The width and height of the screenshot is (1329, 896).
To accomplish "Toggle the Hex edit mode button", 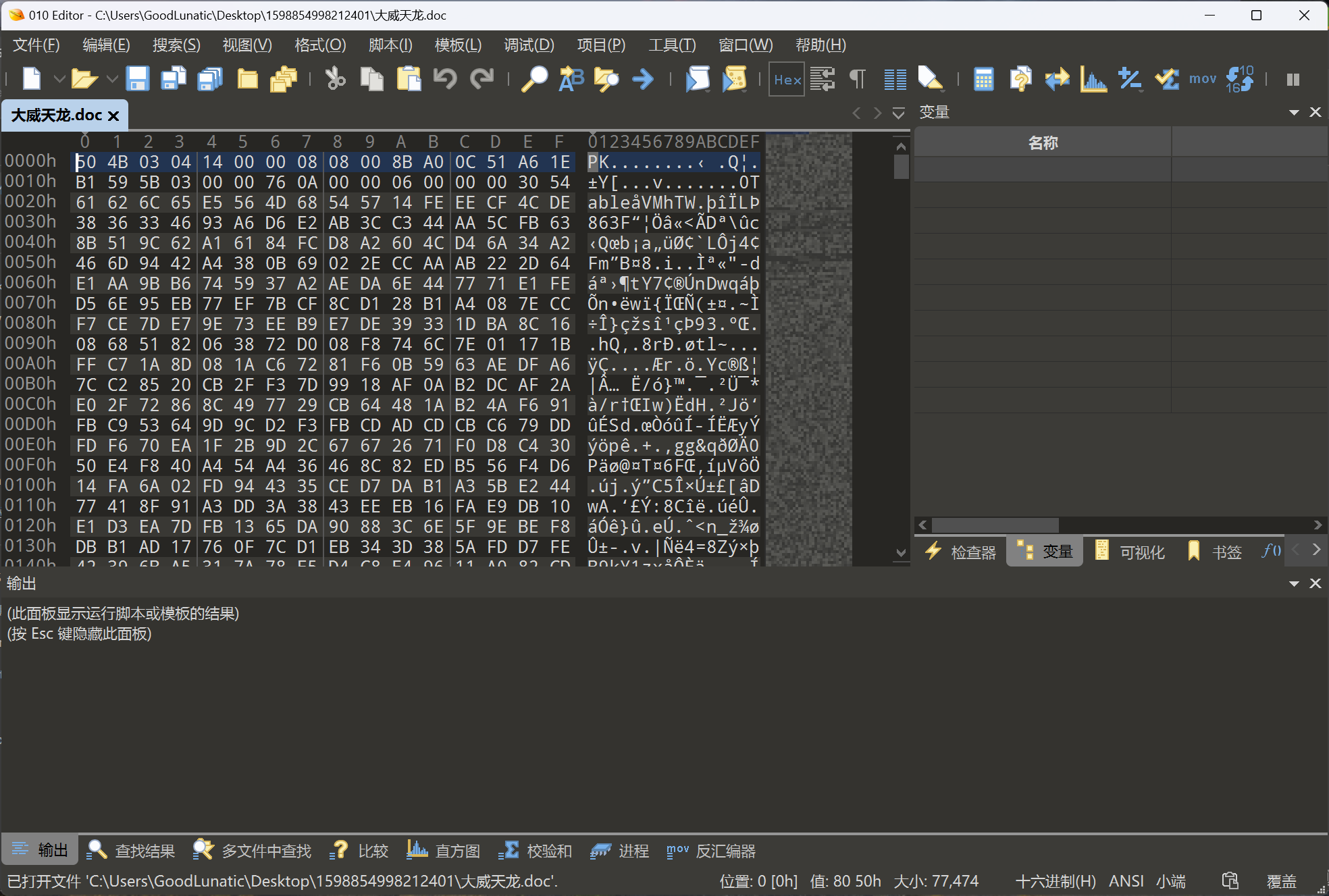I will point(787,80).
